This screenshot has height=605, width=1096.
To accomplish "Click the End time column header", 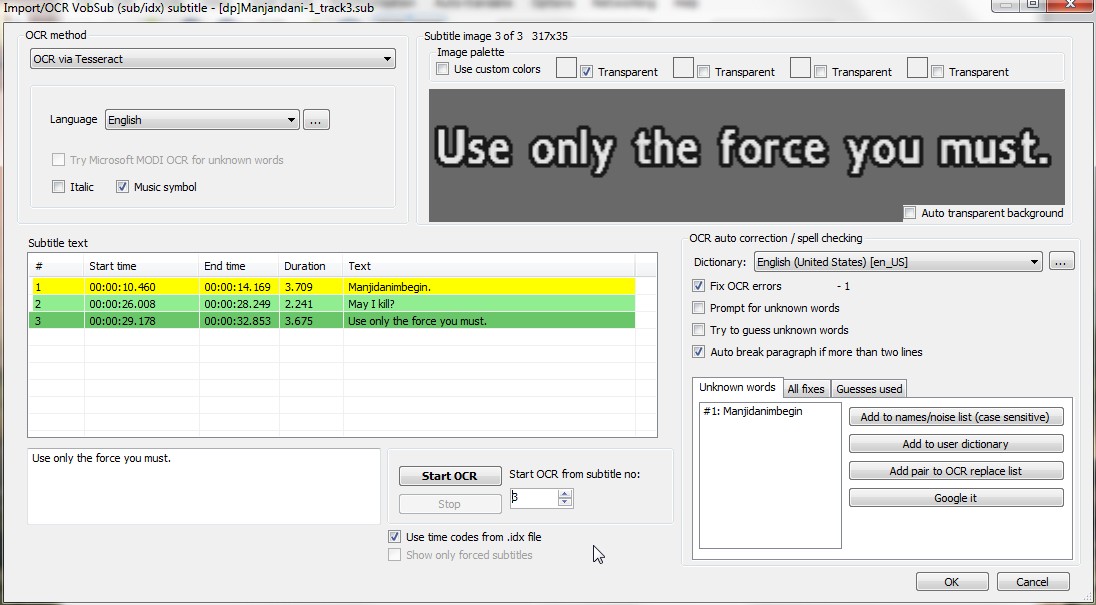I will [238, 266].
